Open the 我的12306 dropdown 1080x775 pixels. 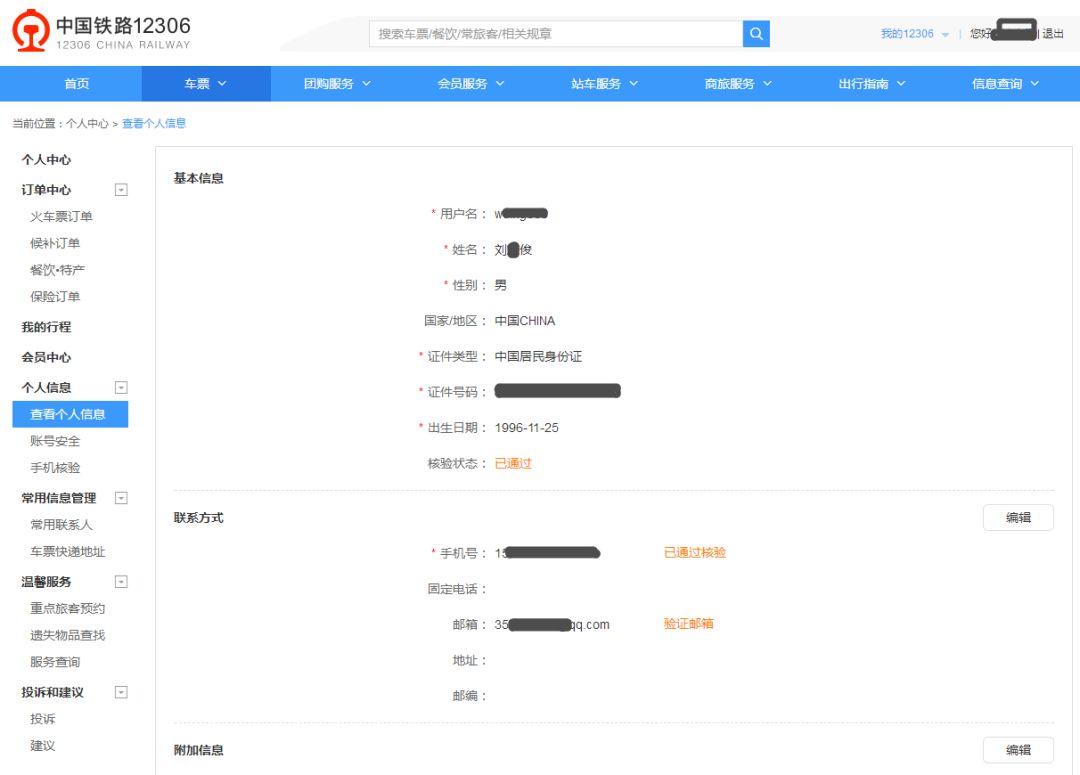coord(915,34)
